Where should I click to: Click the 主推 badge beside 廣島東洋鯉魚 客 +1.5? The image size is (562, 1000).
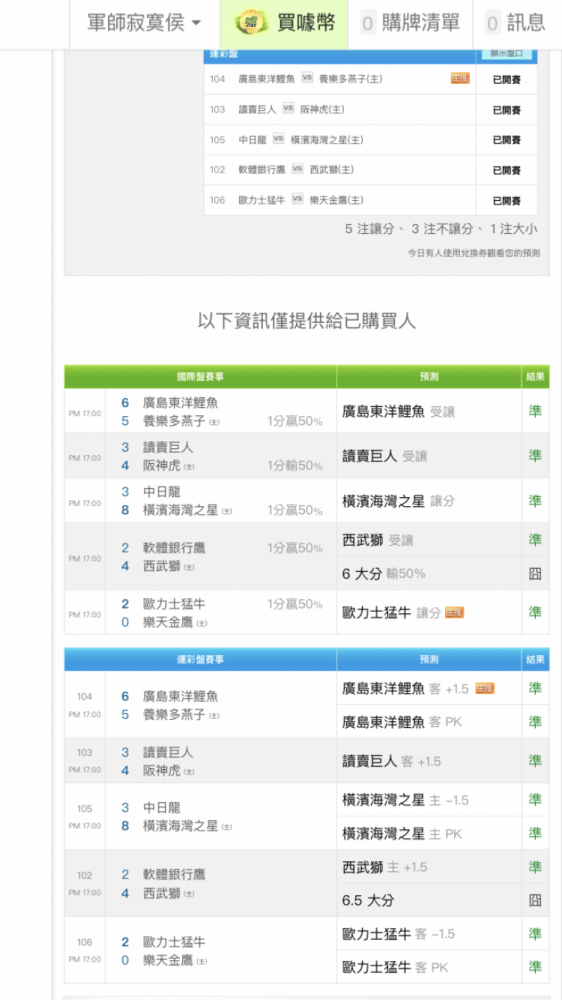(485, 688)
